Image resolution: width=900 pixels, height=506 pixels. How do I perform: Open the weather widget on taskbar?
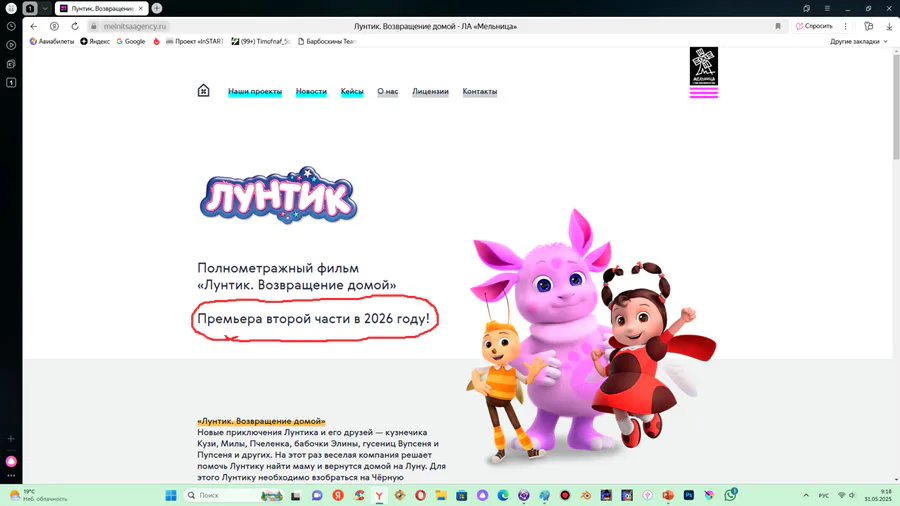[38, 495]
